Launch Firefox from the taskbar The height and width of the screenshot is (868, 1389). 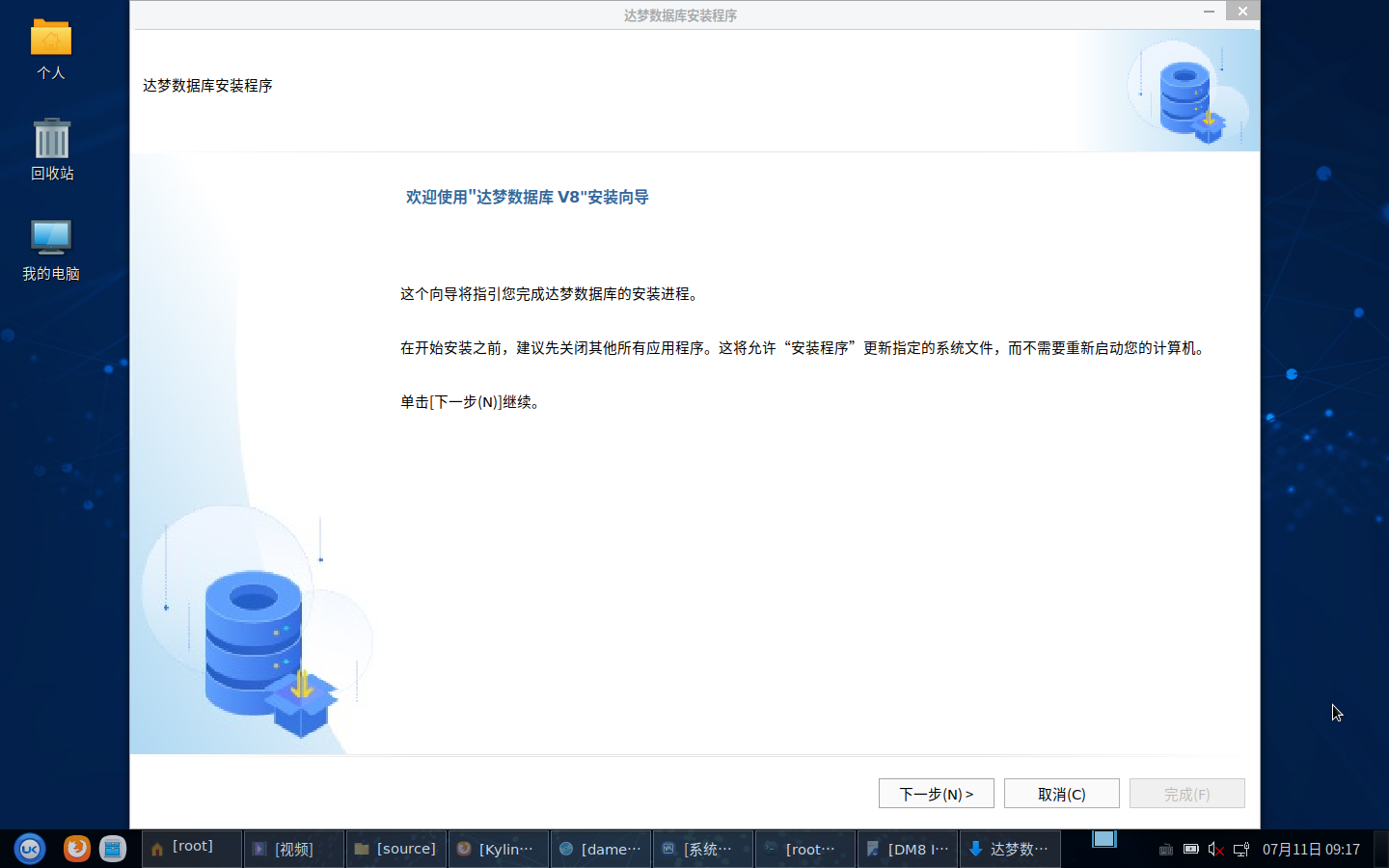pyautogui.click(x=76, y=849)
